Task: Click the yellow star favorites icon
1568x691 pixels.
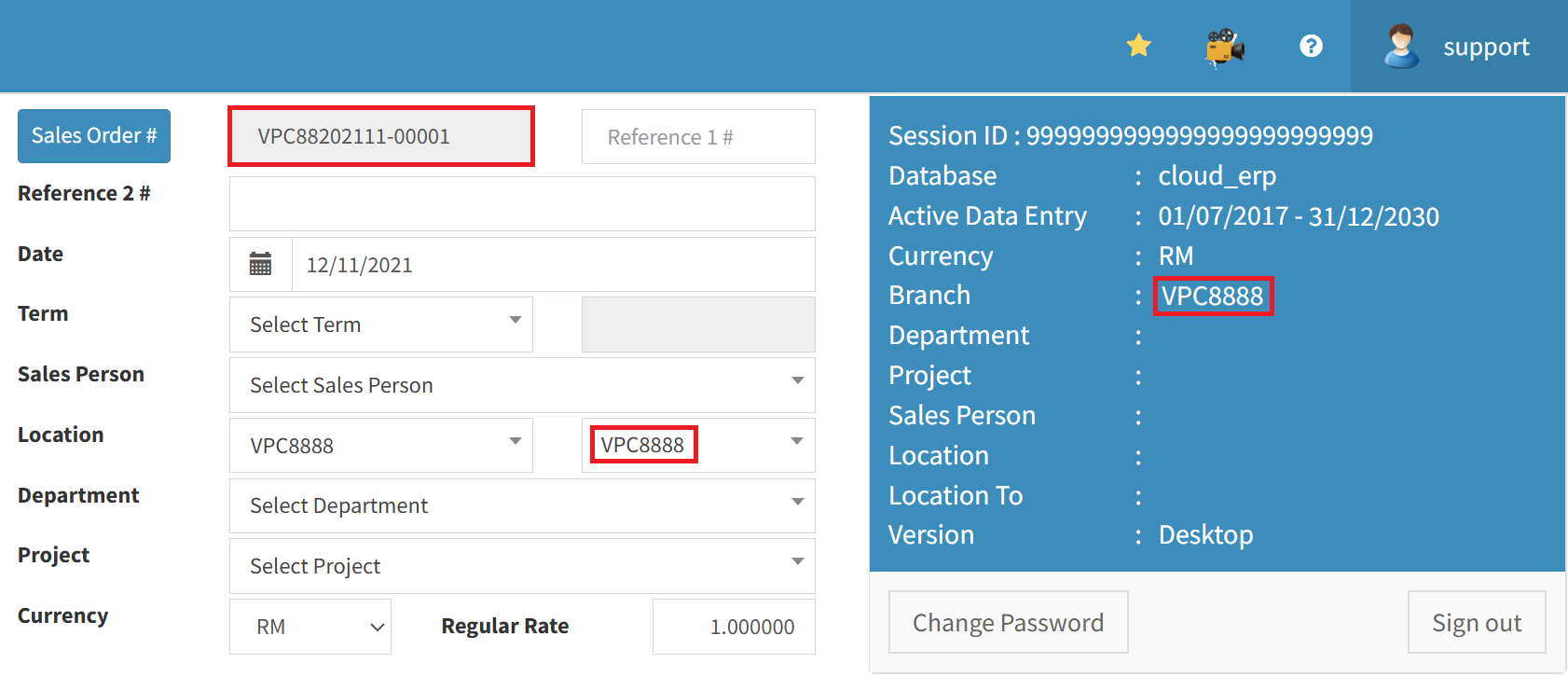Action: click(1138, 45)
